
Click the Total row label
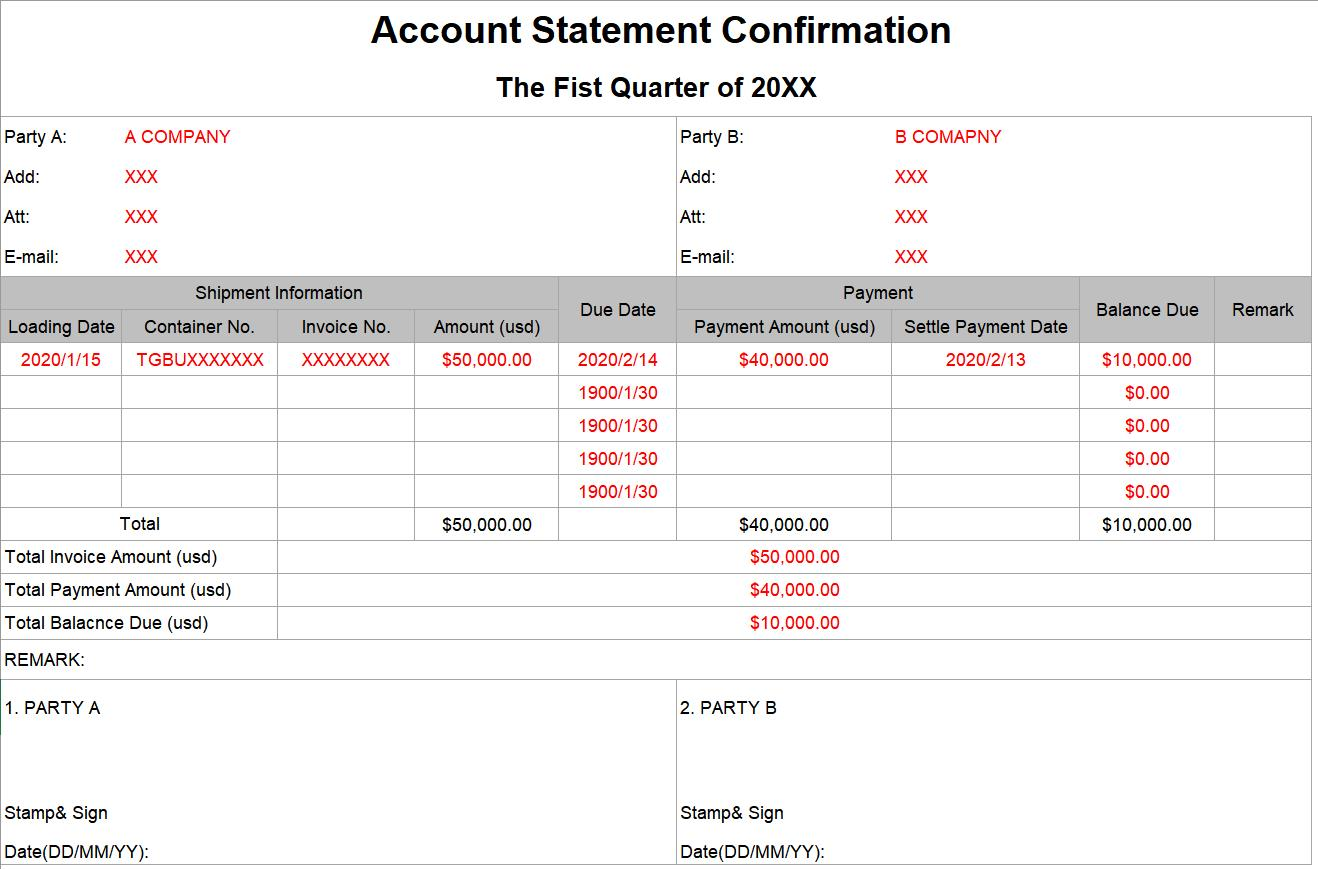(x=139, y=524)
